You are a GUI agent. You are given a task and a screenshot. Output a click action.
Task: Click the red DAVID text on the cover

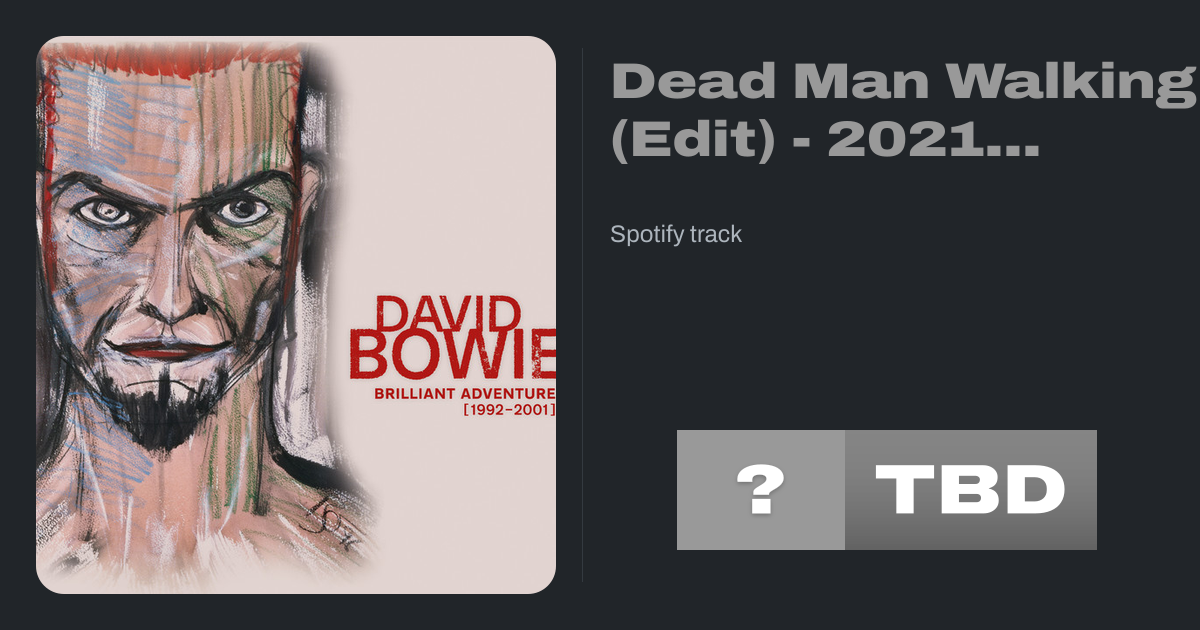point(447,313)
